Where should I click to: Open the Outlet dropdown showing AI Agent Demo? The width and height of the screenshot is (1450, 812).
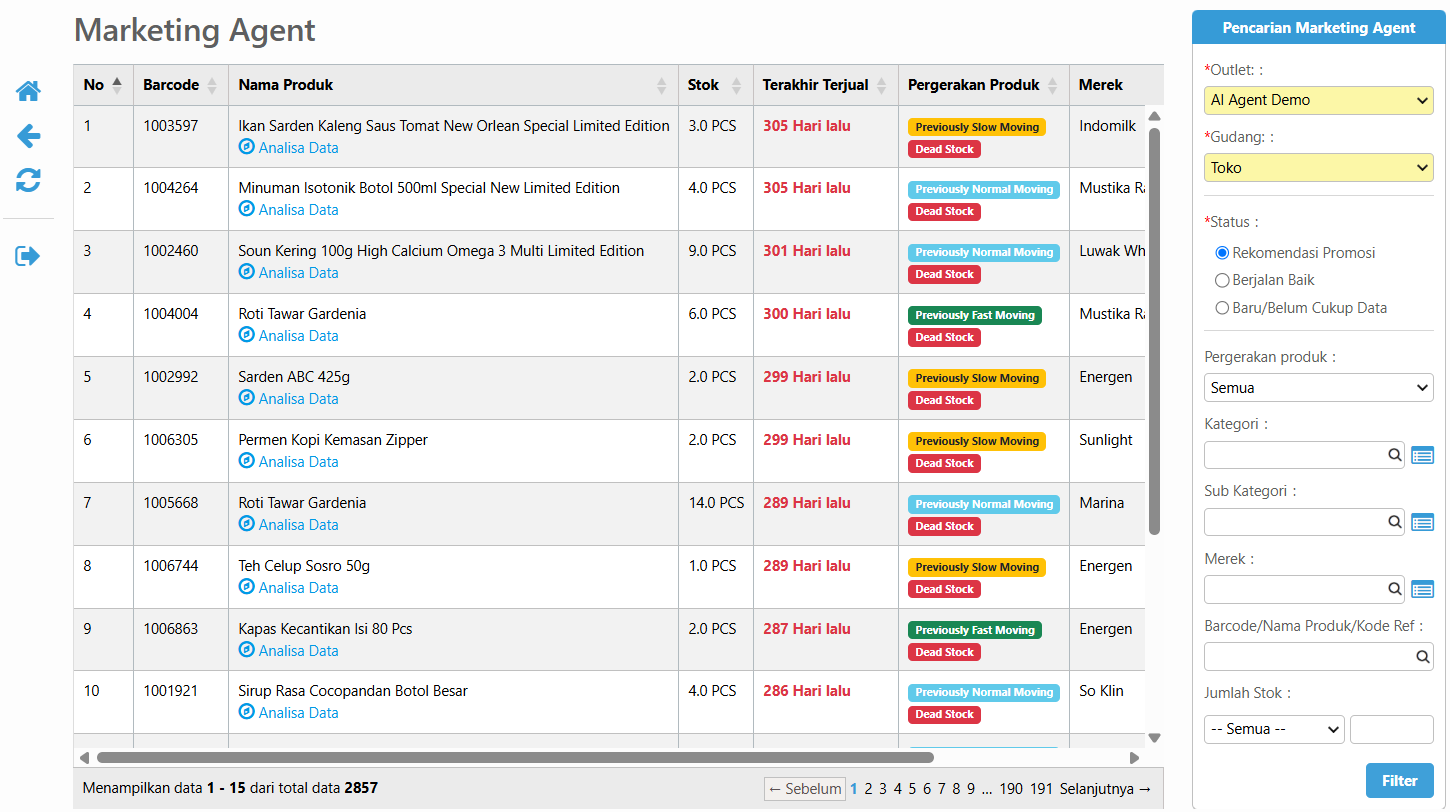click(x=1318, y=100)
